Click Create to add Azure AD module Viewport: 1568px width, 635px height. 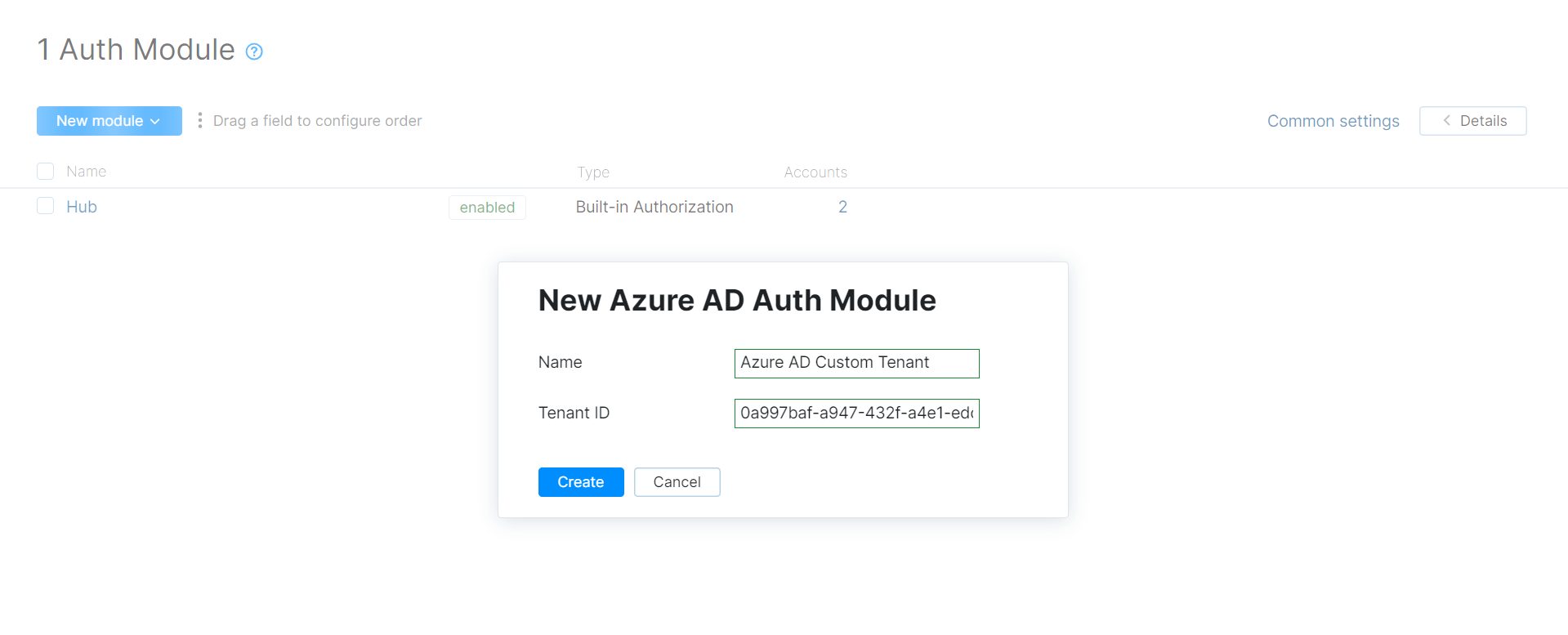tap(581, 482)
